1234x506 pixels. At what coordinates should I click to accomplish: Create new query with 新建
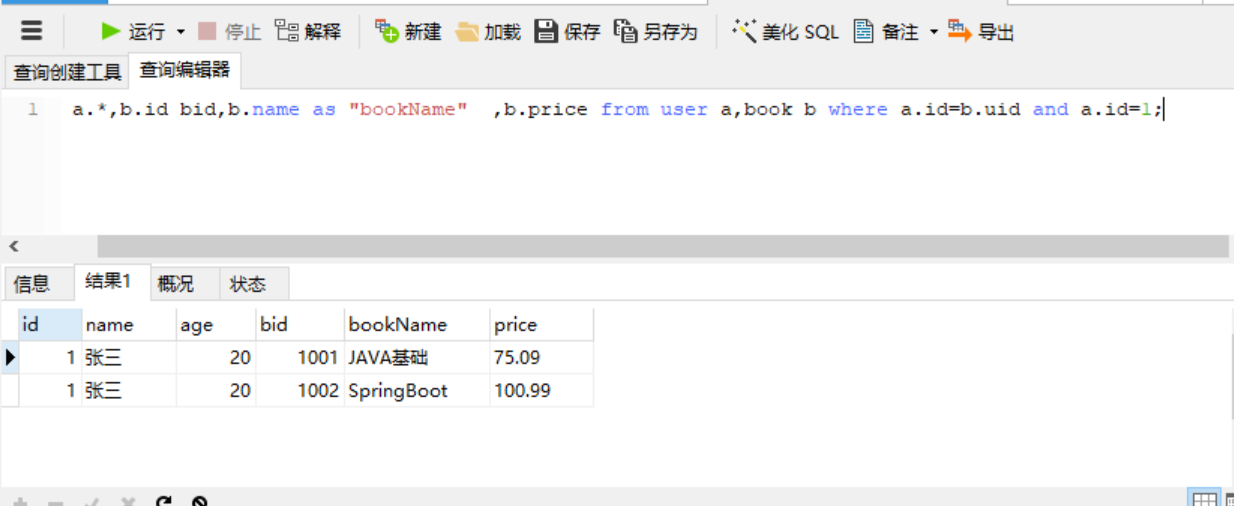click(x=408, y=32)
